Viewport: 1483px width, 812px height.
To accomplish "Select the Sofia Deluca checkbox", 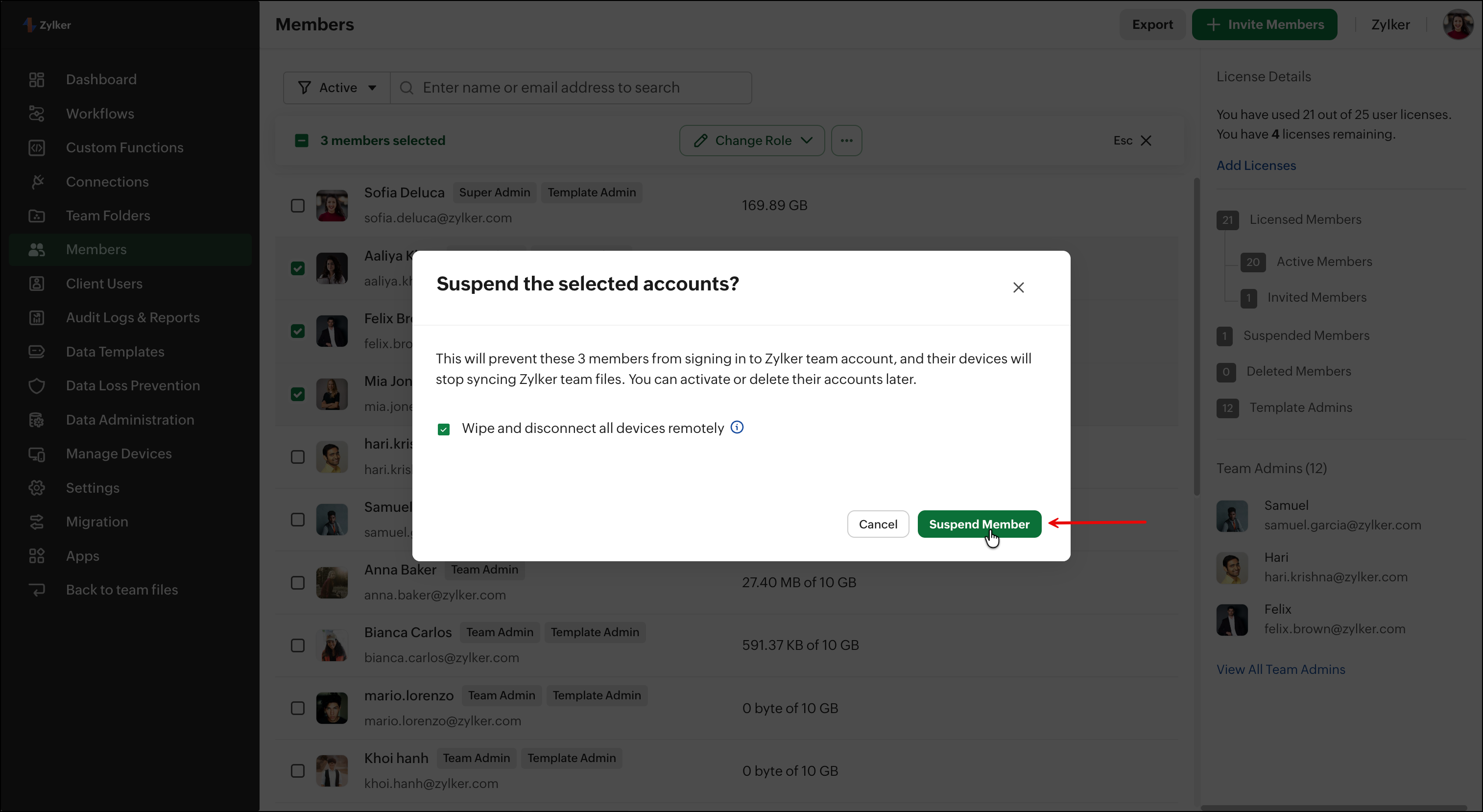I will point(298,205).
